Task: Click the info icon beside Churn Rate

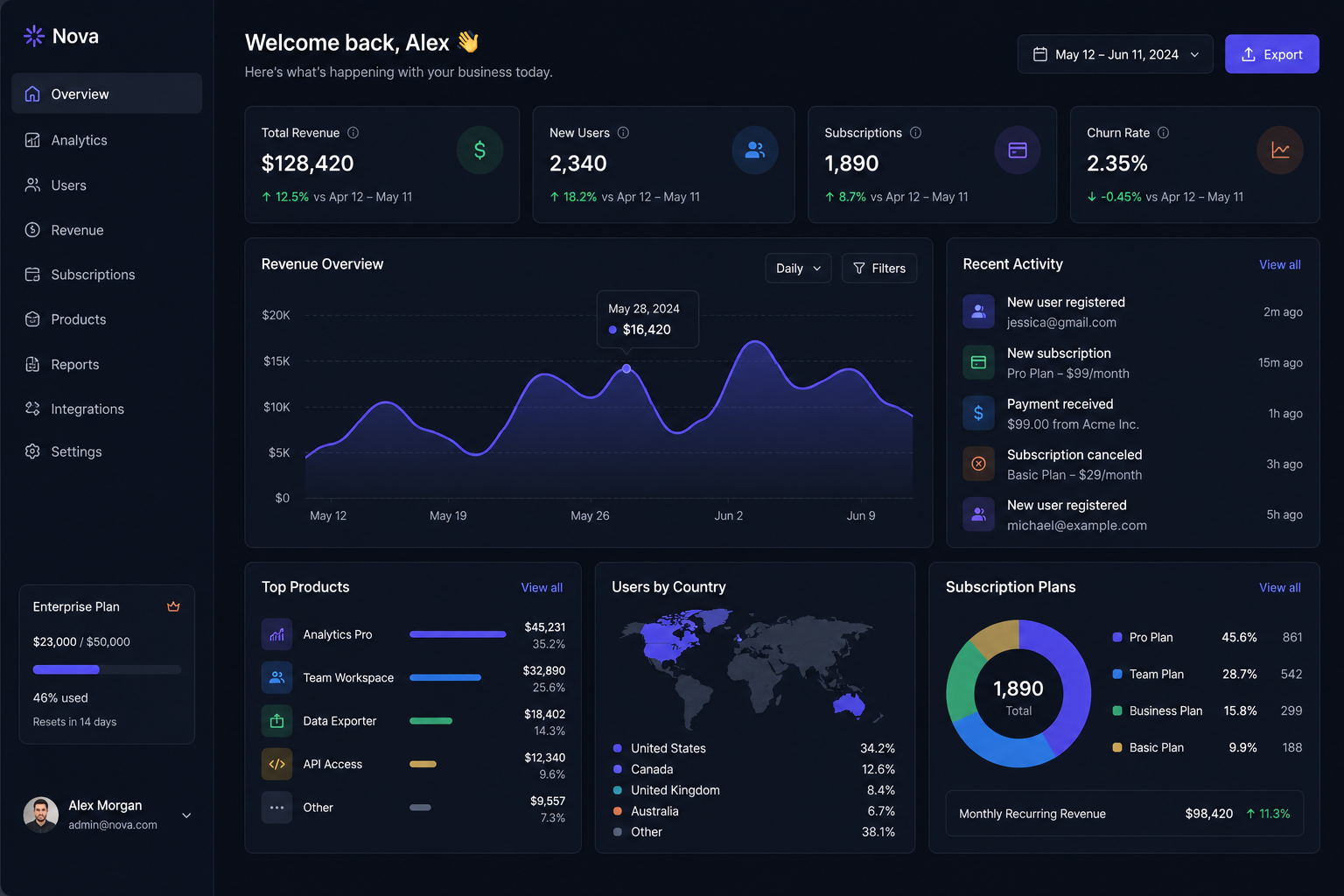Action: [x=1163, y=133]
